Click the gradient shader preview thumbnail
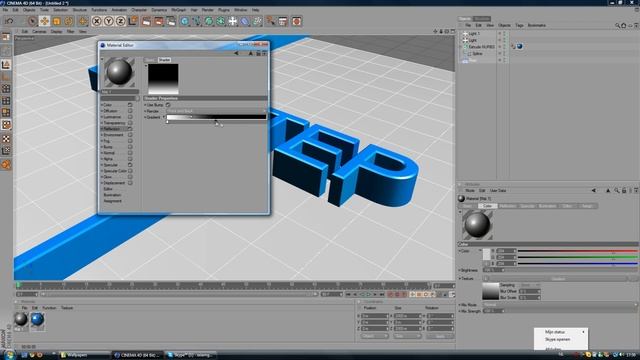 click(163, 79)
